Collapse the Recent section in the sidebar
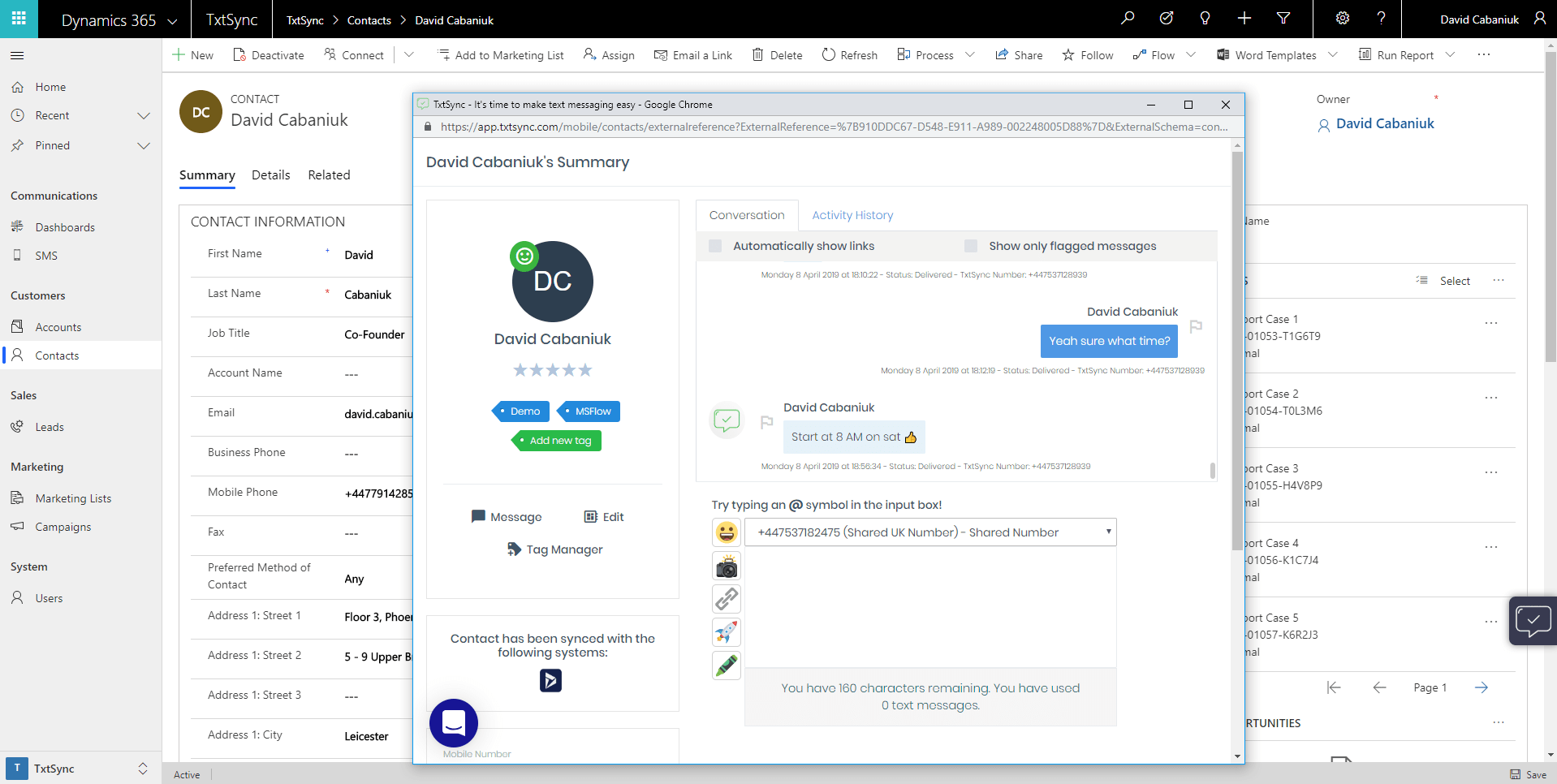 (144, 115)
